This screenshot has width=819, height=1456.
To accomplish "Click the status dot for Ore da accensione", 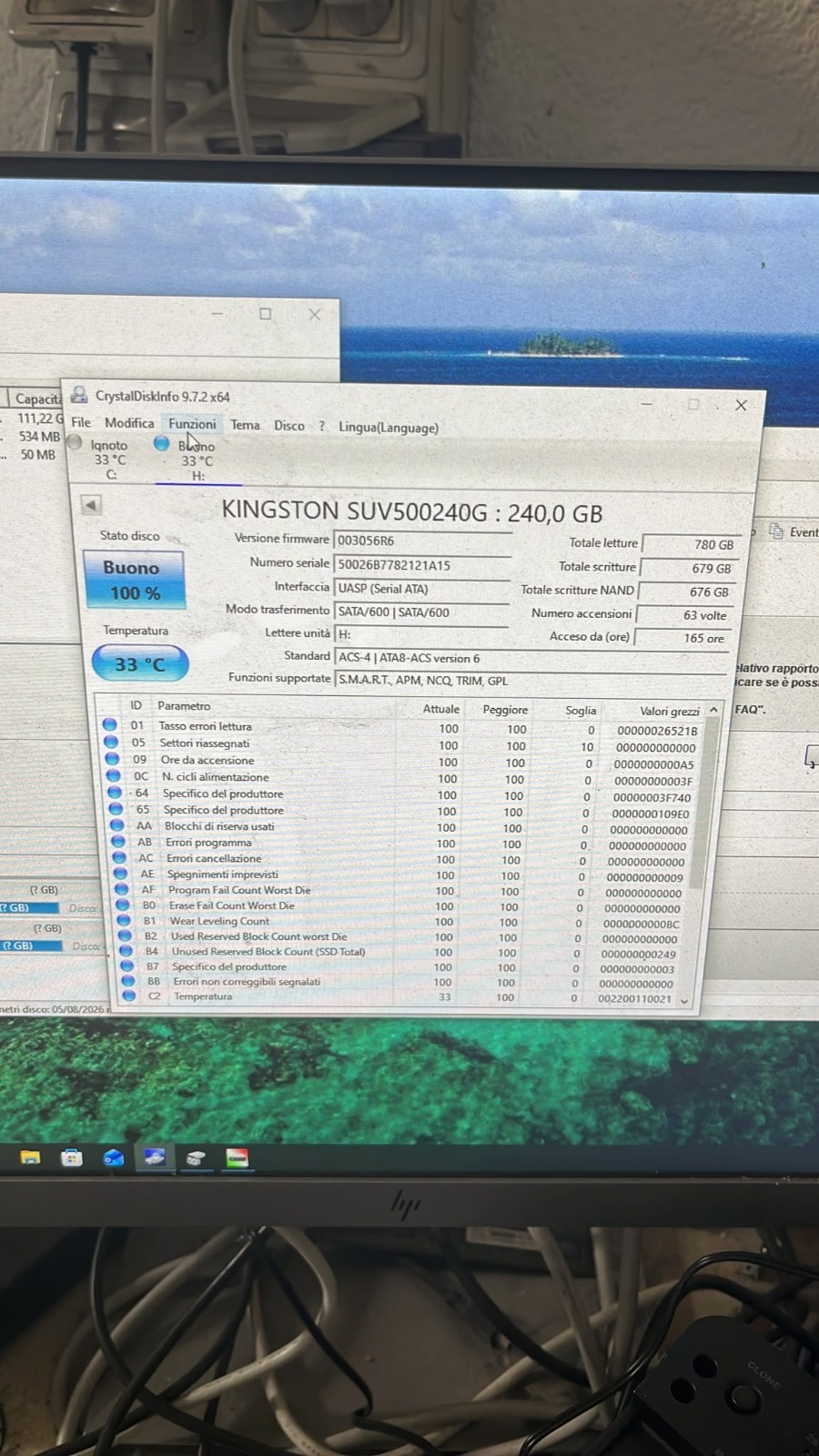I will [112, 759].
